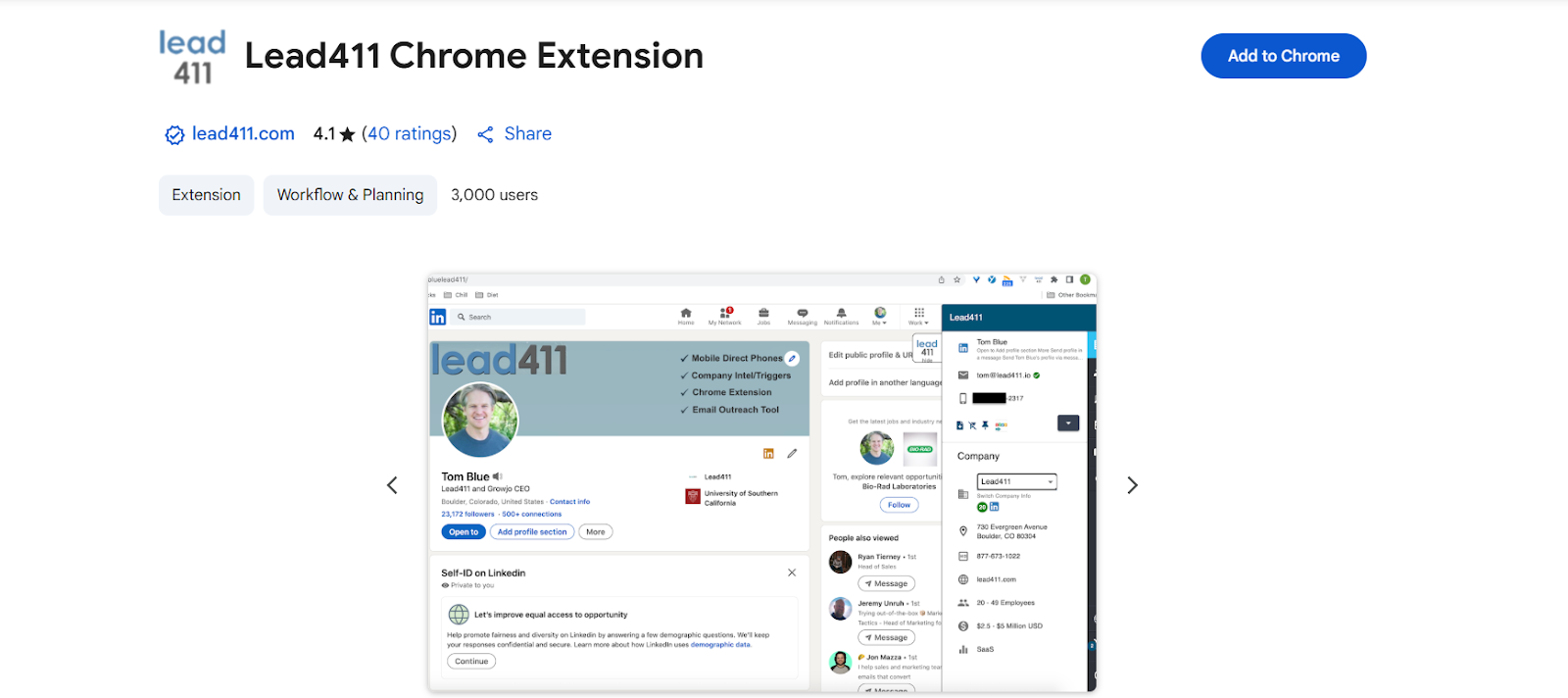Show the previous screenshot with the left arrow
1568x698 pixels.
coord(392,485)
